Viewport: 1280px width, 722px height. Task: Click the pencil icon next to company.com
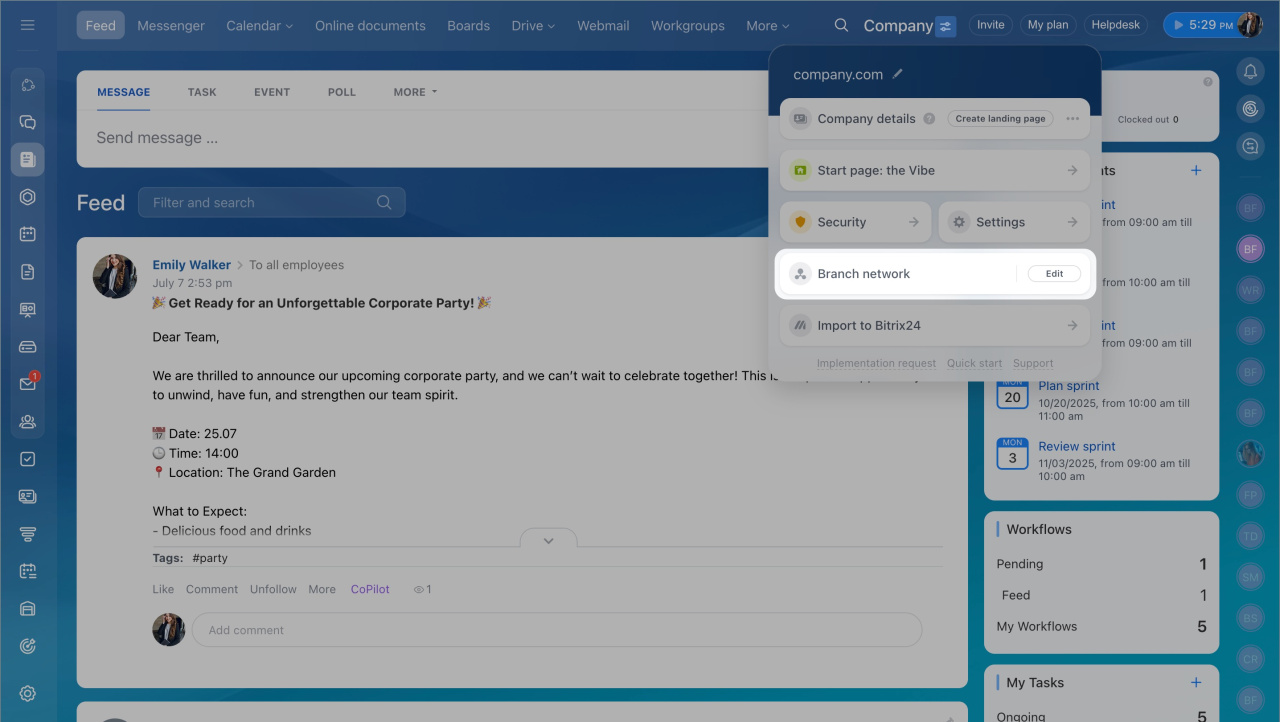[898, 74]
